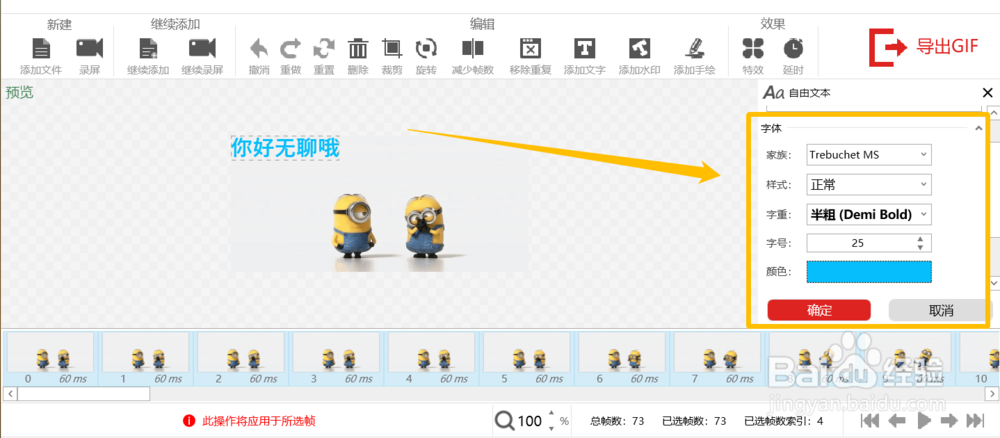Click the 字号 font size field showing 25
1000x438 pixels.
(859, 243)
